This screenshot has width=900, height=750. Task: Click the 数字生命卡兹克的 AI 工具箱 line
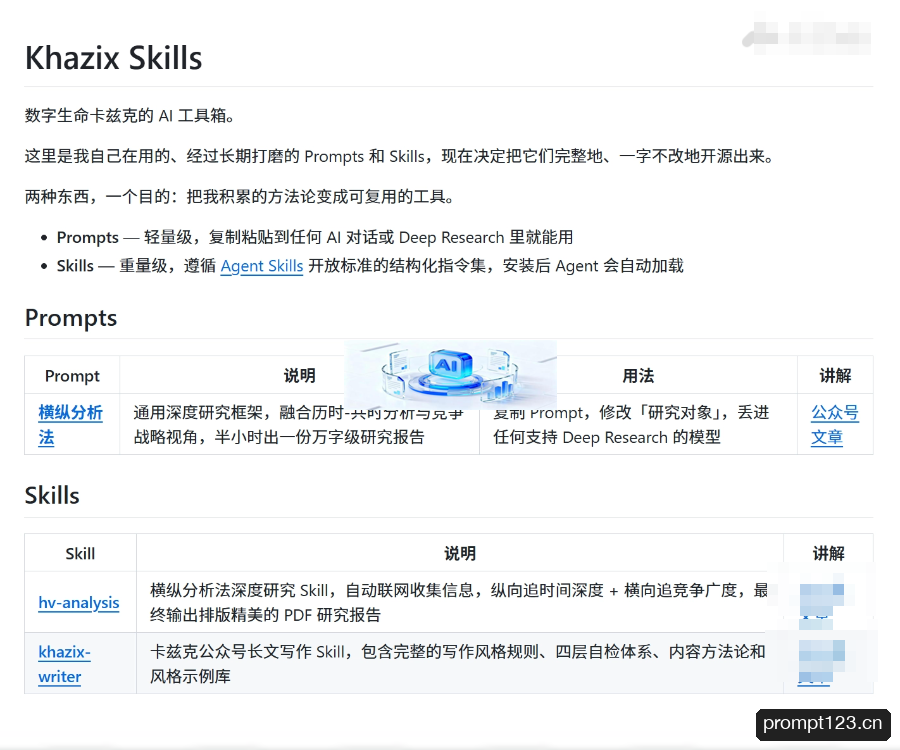click(130, 115)
